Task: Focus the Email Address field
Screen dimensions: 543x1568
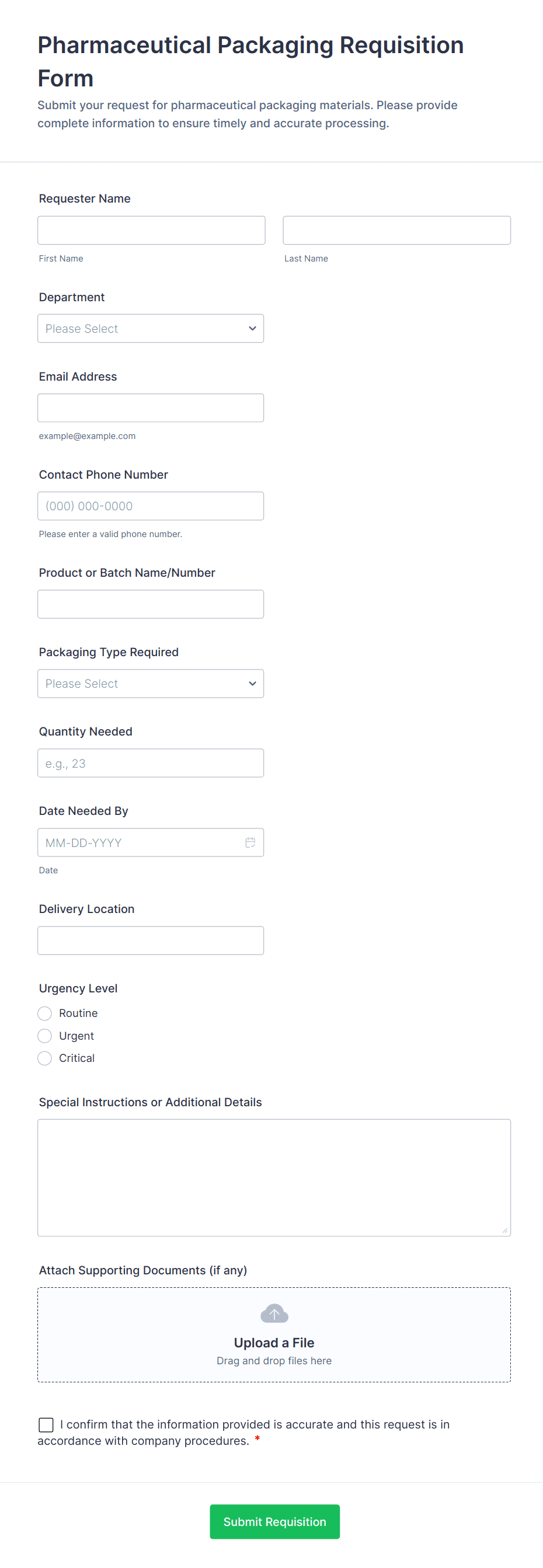Action: pyautogui.click(x=151, y=408)
